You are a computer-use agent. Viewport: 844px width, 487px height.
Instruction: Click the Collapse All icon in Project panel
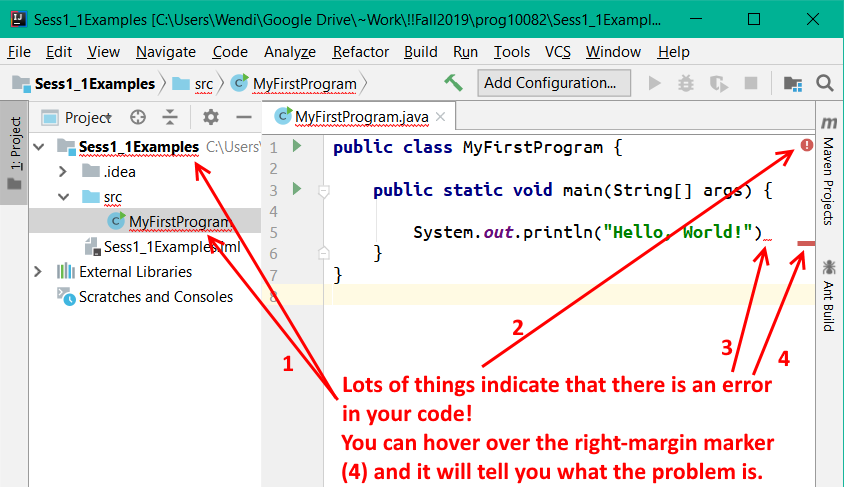point(170,117)
